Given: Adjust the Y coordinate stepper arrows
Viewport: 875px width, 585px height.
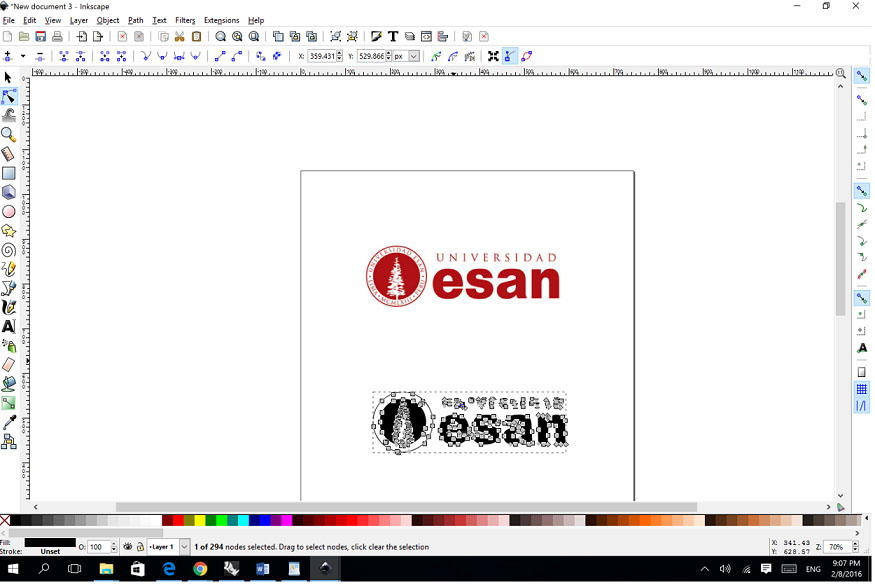Looking at the screenshot, I should [388, 56].
